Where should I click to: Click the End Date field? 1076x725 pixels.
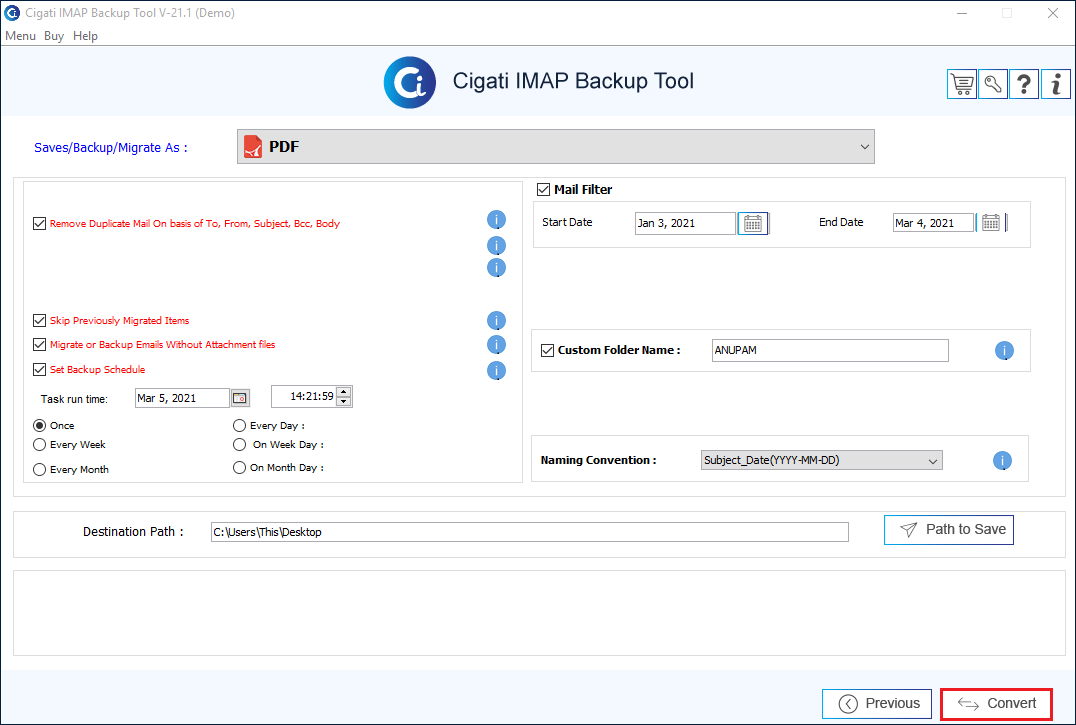click(x=933, y=223)
